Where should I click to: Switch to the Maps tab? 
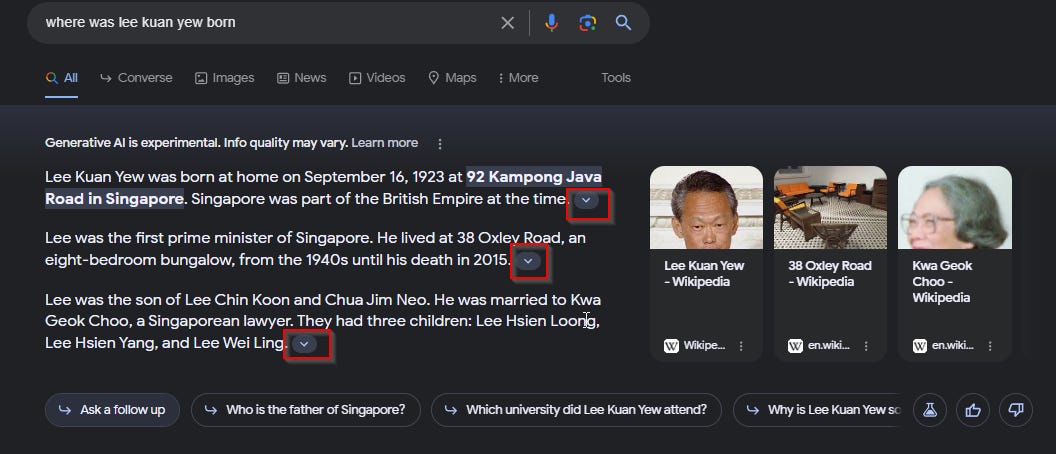[x=452, y=78]
